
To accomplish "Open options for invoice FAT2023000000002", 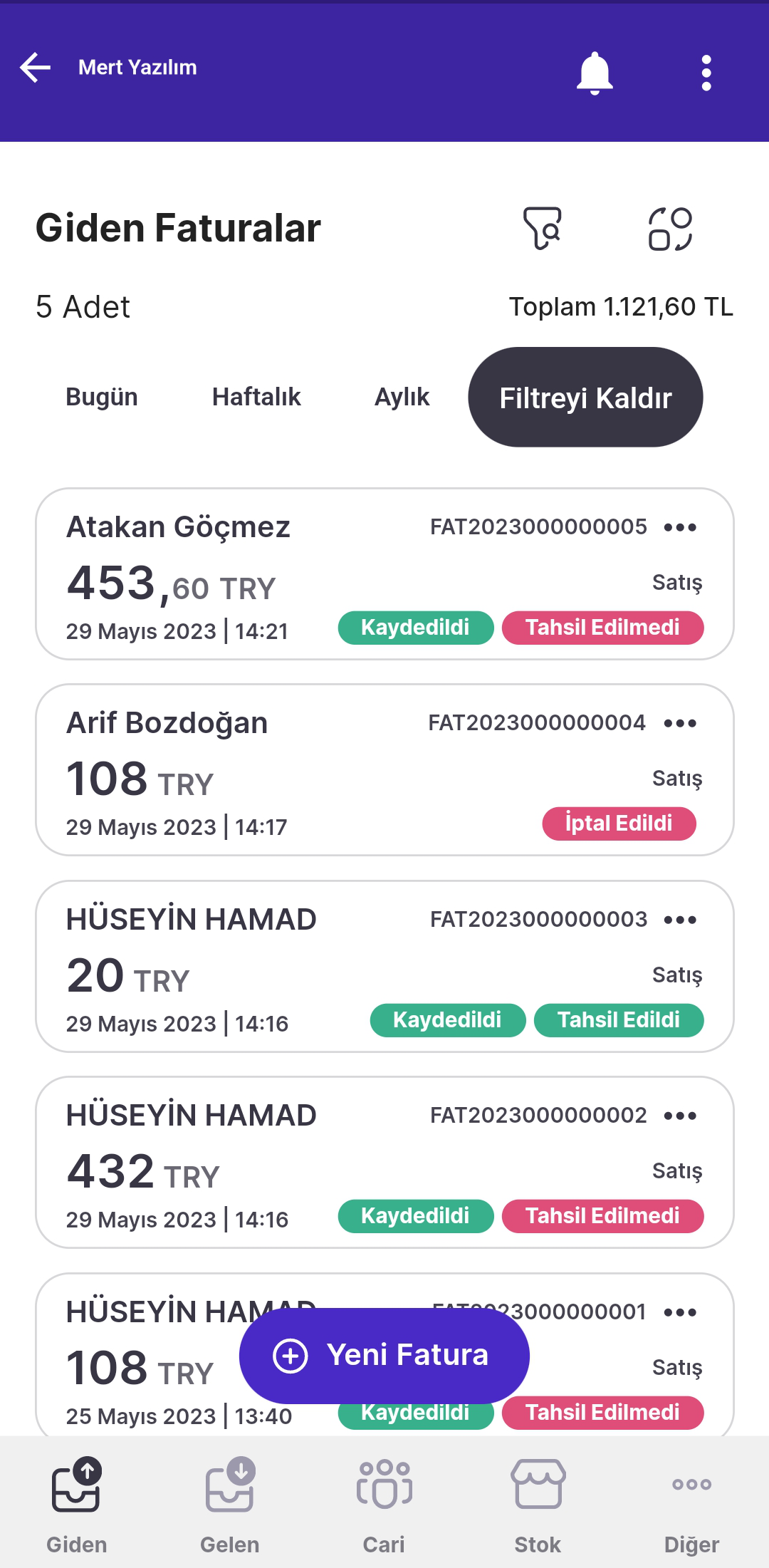I will 680,1116.
